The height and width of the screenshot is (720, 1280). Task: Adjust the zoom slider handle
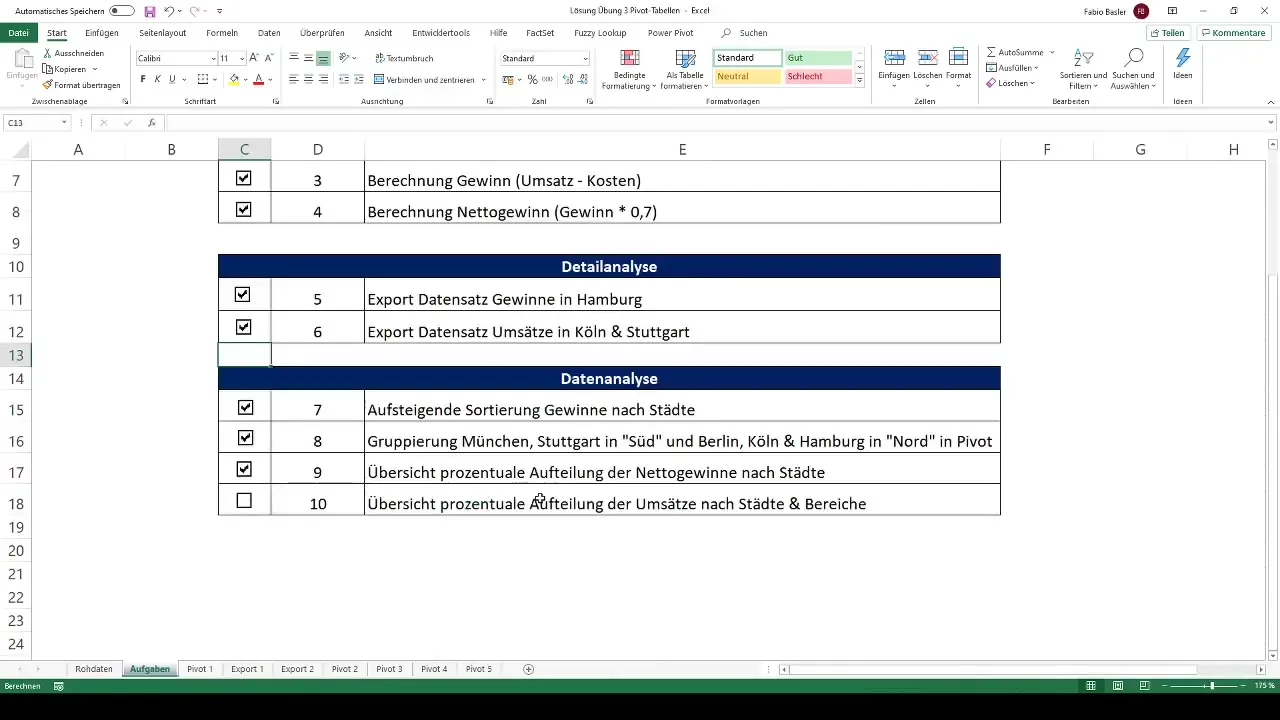click(x=1212, y=686)
